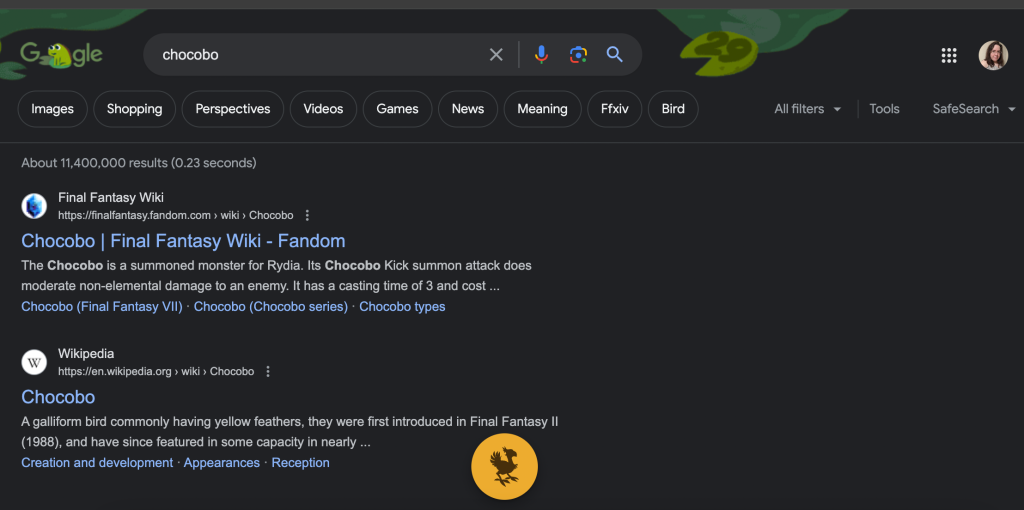Viewport: 1024px width, 510px height.
Task: Expand the All filters dropdown
Action: click(807, 109)
